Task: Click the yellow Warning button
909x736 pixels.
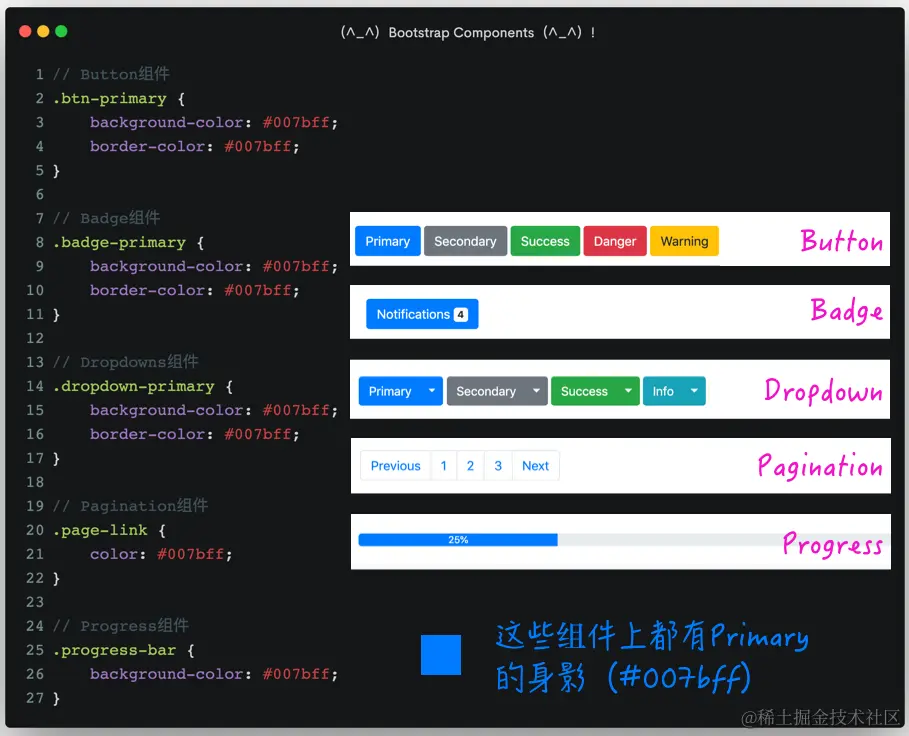Action: point(685,241)
